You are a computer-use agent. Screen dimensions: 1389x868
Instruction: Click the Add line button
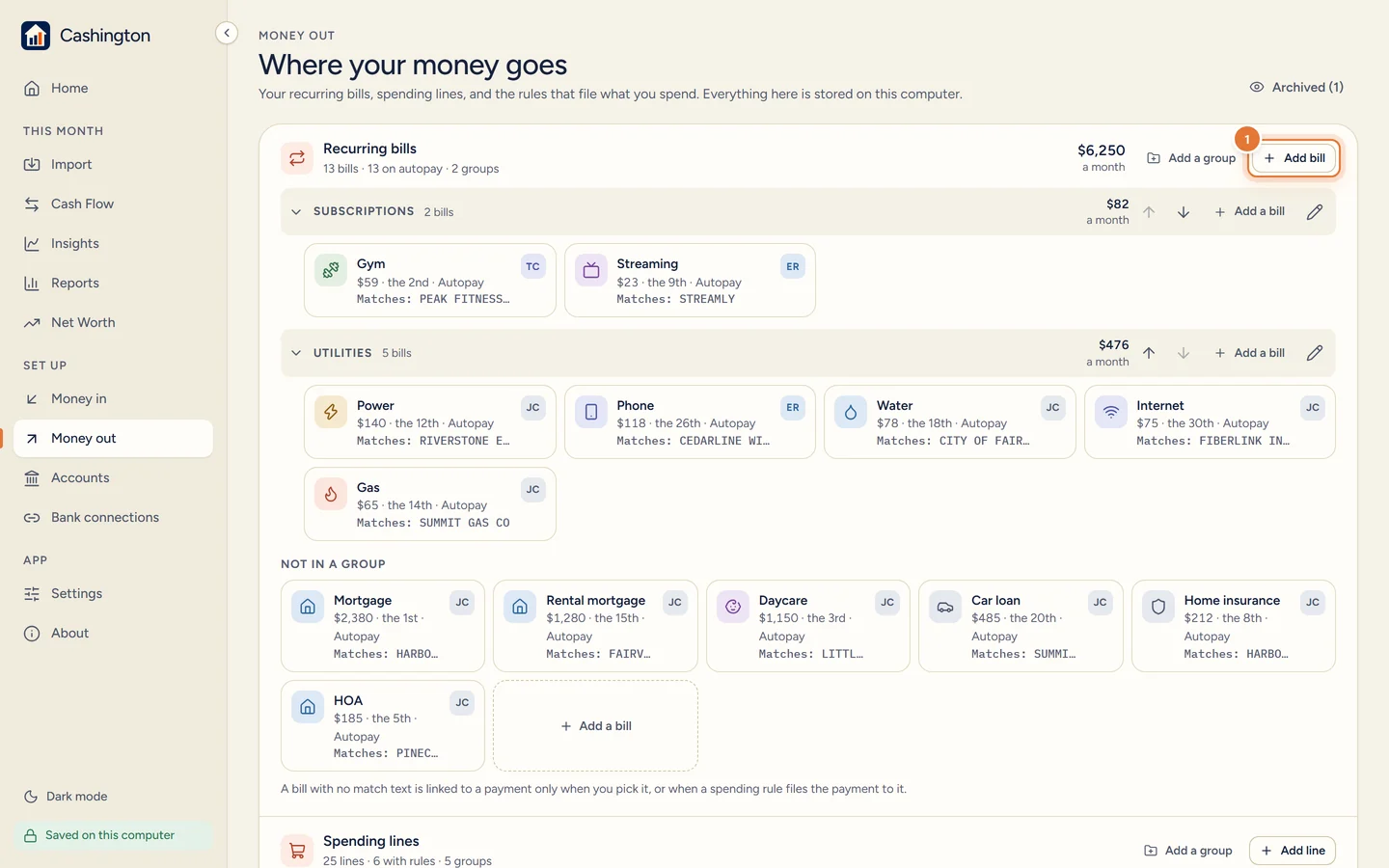tap(1293, 851)
